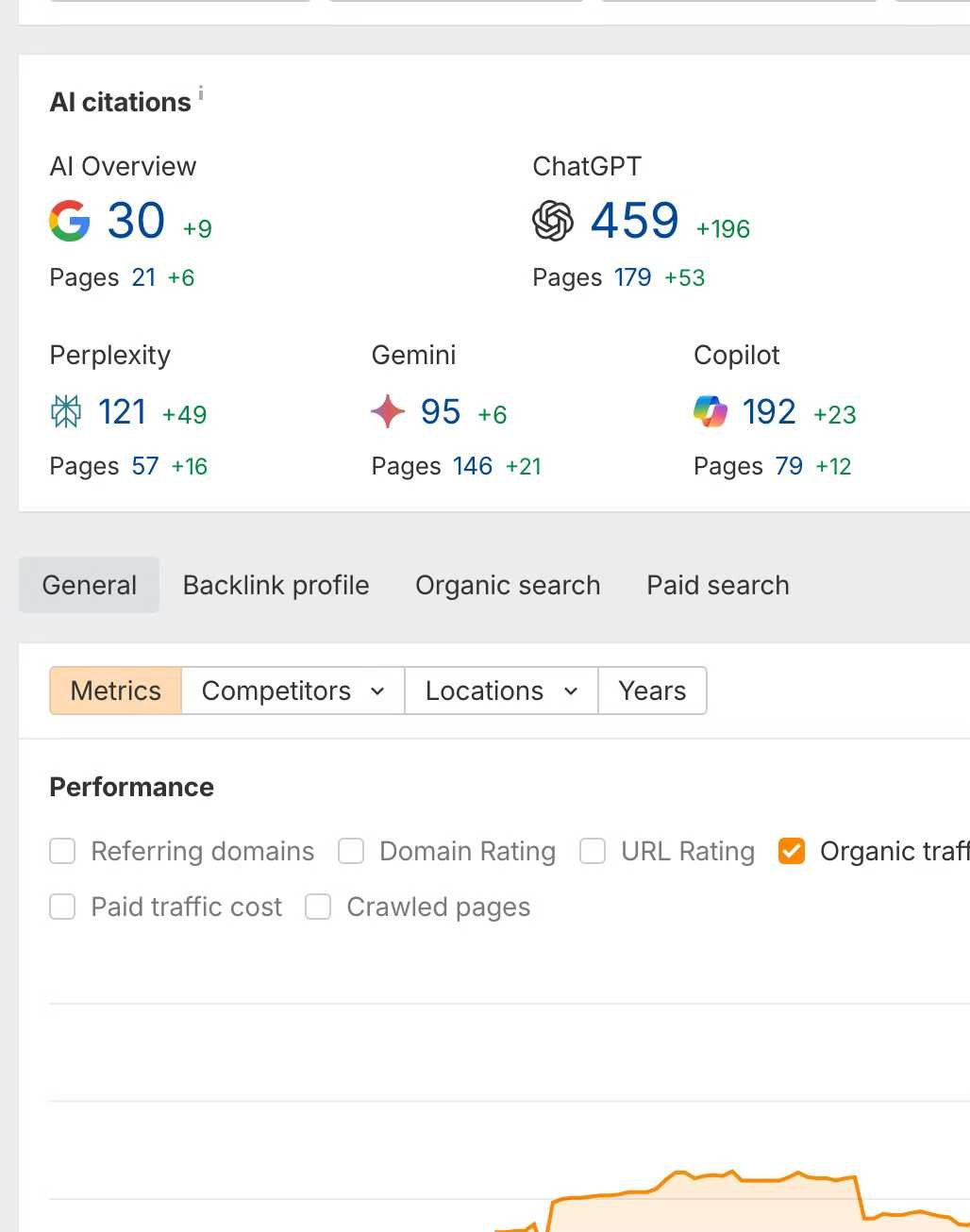The height and width of the screenshot is (1232, 970).
Task: Switch to the Backlink profile tab
Action: (276, 585)
